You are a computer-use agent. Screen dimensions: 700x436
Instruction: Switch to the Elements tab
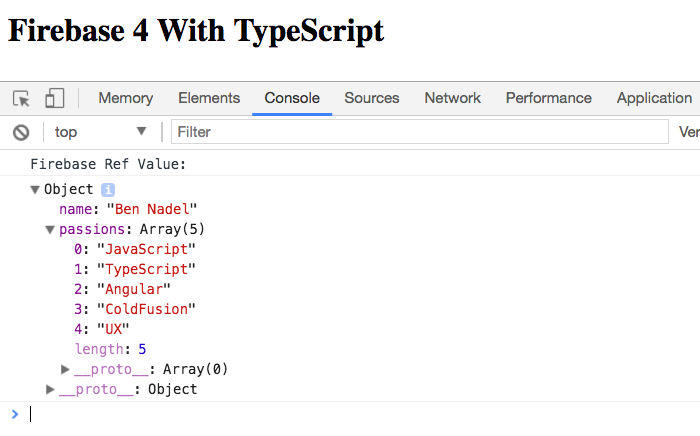click(x=209, y=98)
